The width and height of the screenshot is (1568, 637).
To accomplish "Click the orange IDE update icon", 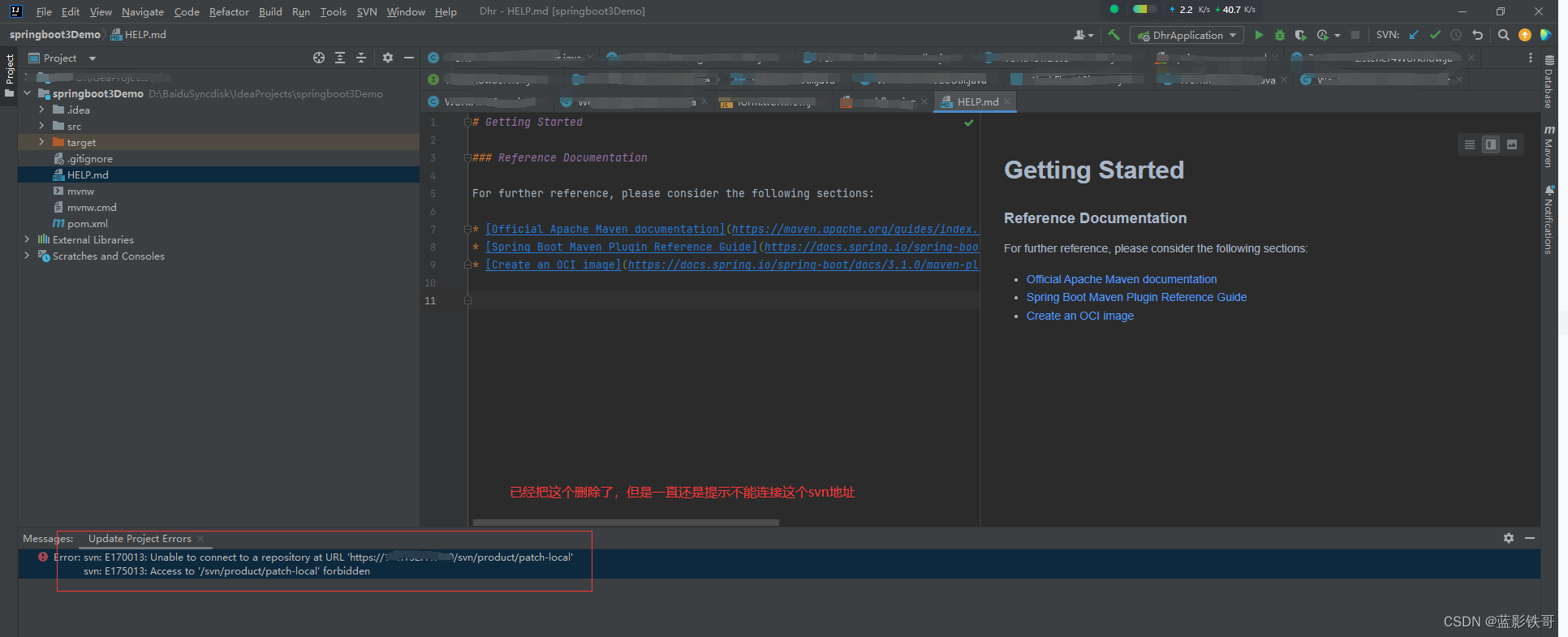I will [1524, 35].
